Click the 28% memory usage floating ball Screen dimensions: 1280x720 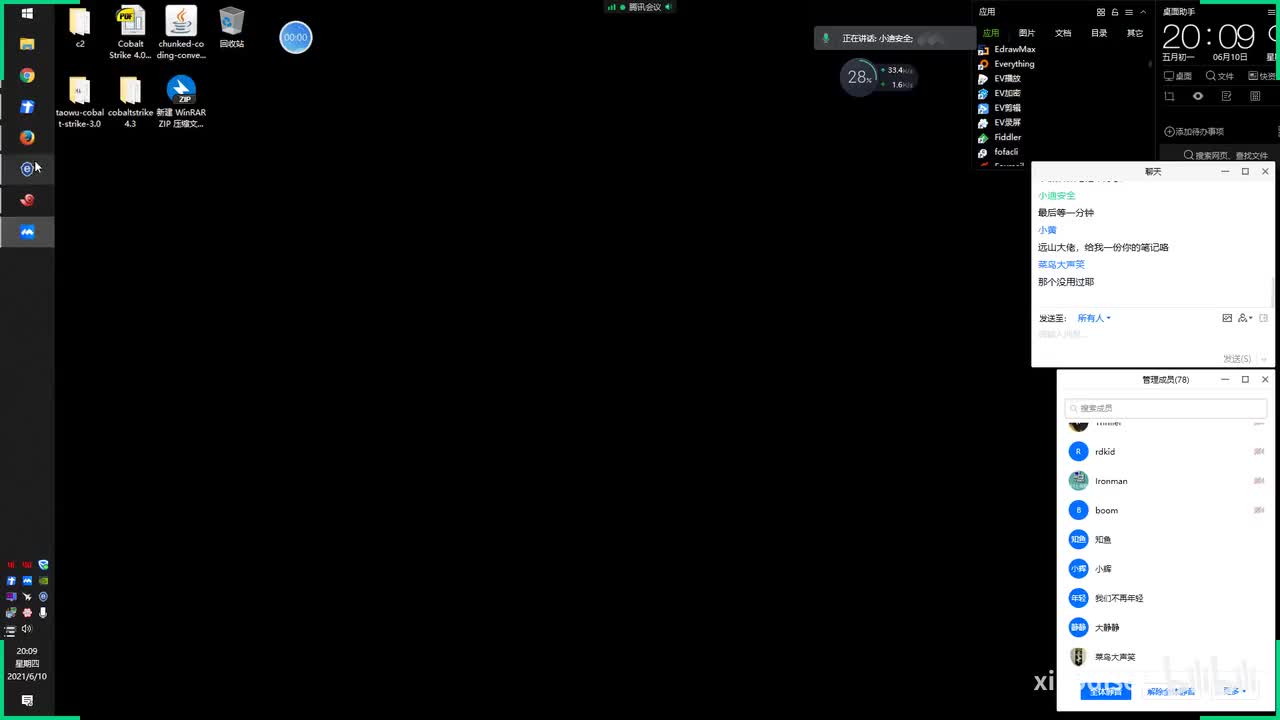[x=858, y=77]
